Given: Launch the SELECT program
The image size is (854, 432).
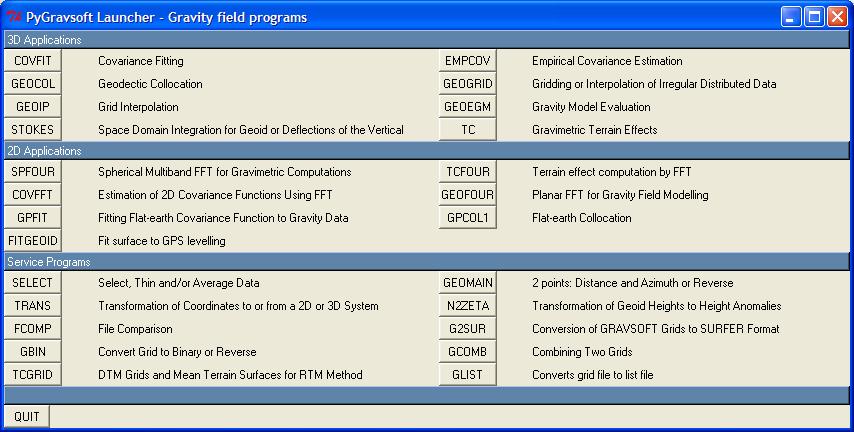Looking at the screenshot, I should 33,283.
